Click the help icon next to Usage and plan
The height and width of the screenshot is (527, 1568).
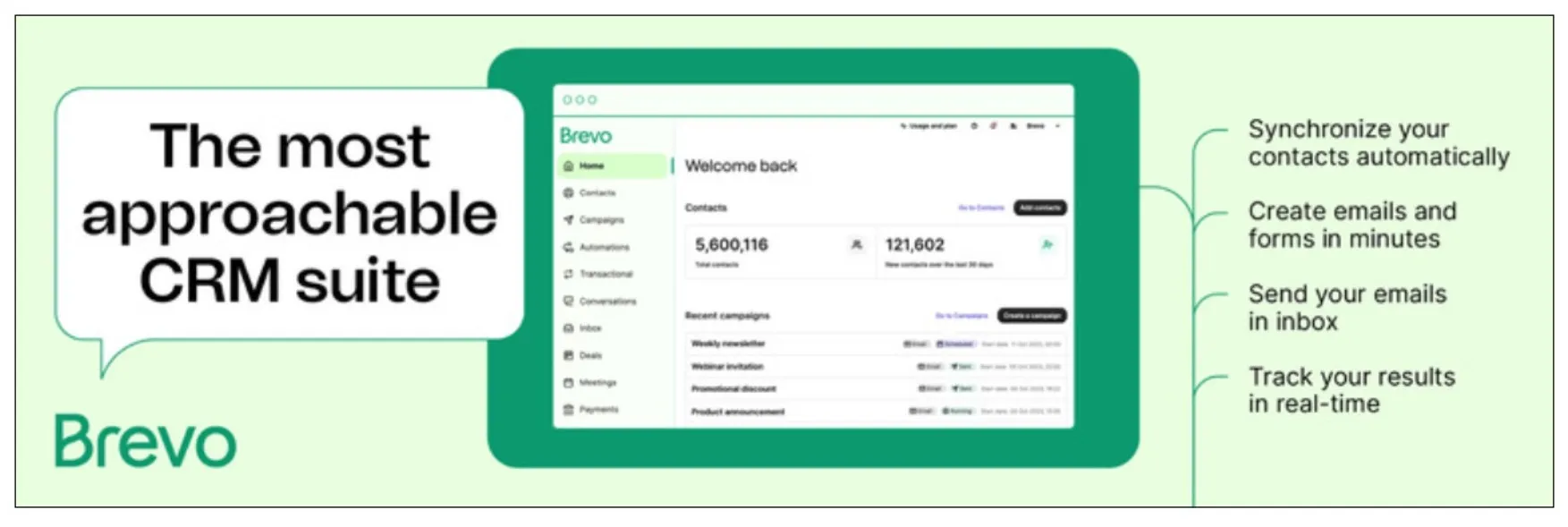tap(974, 126)
